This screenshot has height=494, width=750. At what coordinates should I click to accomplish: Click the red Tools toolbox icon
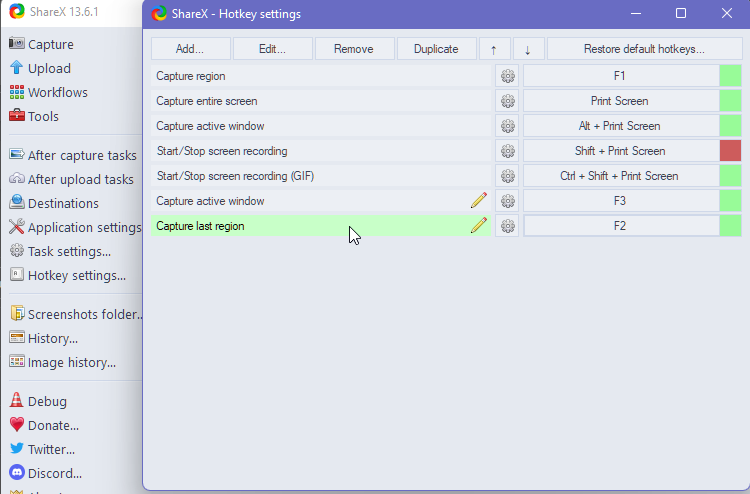click(x=17, y=115)
